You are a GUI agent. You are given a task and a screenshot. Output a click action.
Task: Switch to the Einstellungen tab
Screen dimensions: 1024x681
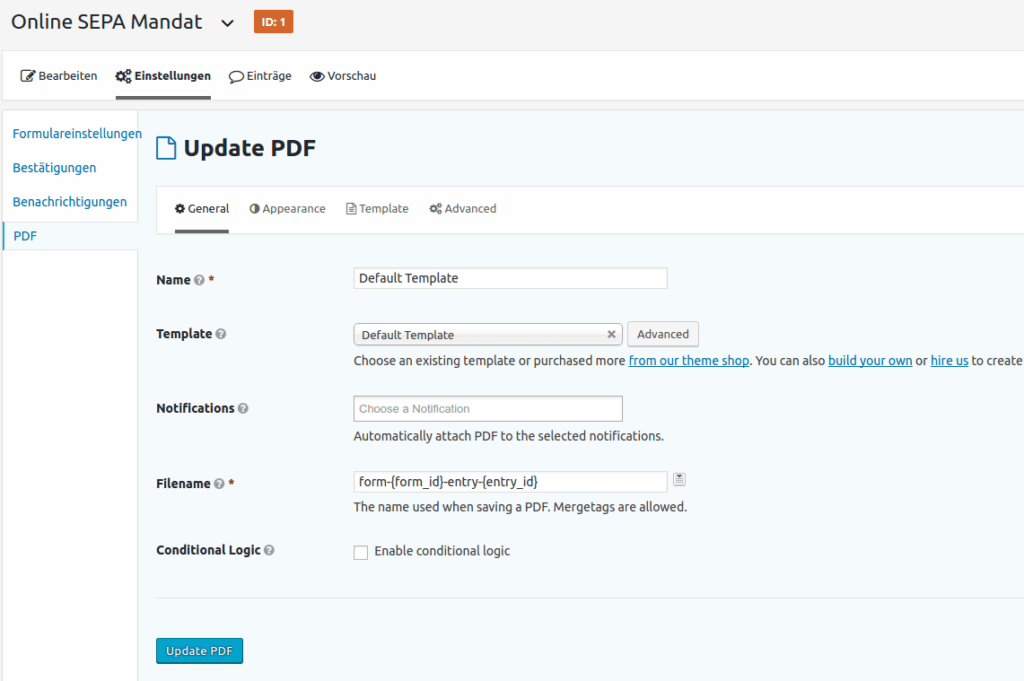163,76
